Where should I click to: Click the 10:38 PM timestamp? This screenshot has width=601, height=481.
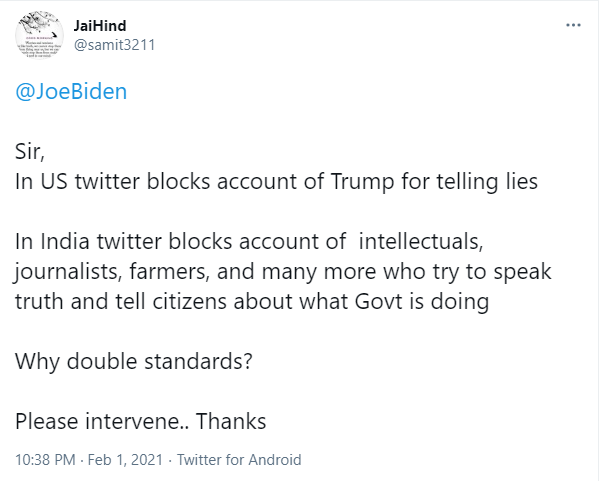click(x=45, y=460)
